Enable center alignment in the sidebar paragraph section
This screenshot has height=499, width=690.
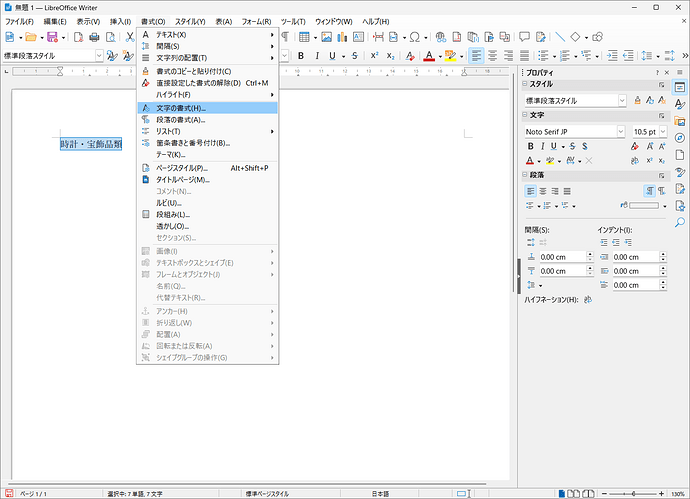[x=543, y=190]
